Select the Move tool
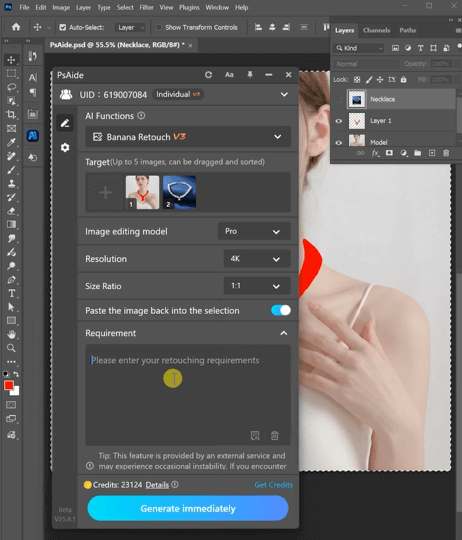 click(x=11, y=60)
